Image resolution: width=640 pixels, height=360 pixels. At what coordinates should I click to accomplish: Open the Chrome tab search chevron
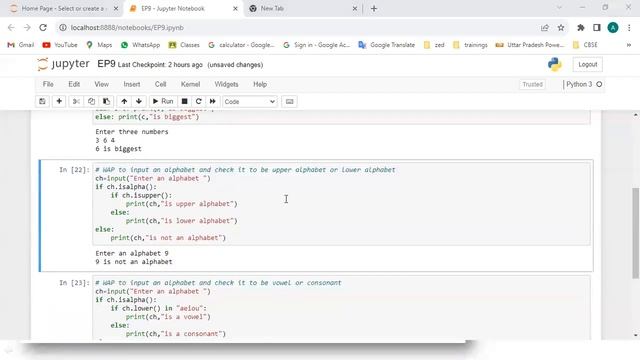tap(559, 8)
